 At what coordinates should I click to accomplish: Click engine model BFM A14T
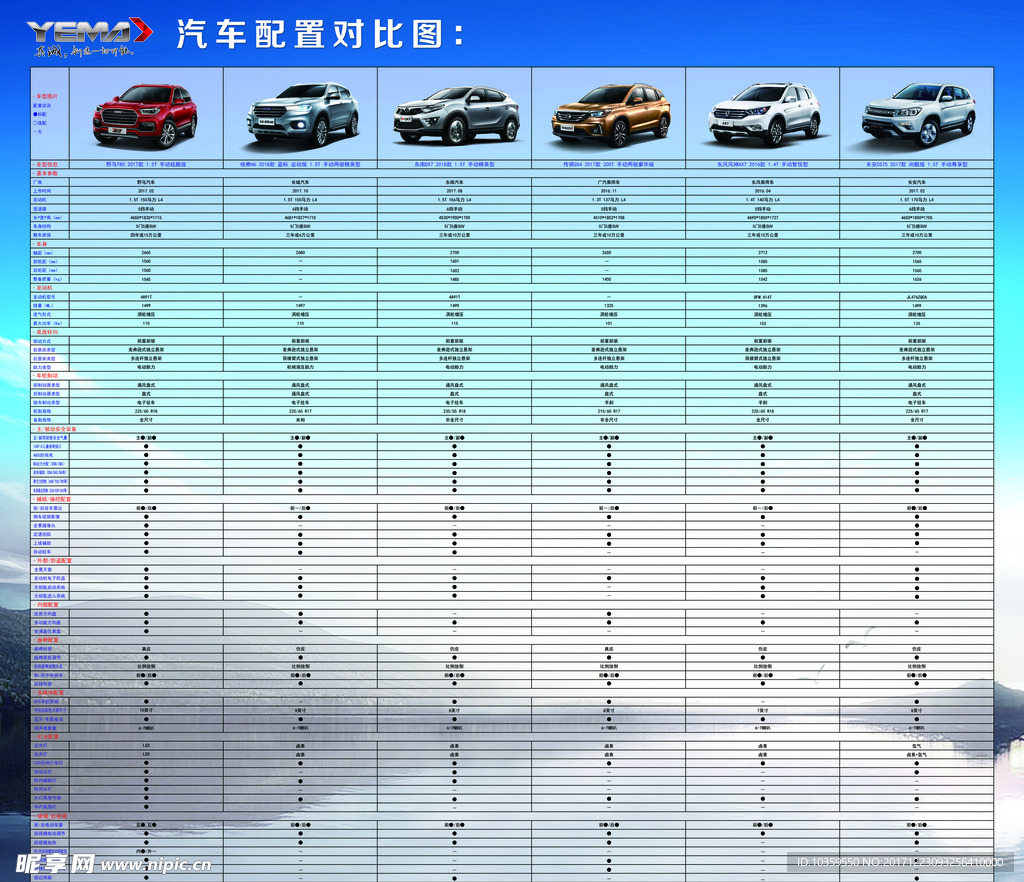tap(763, 297)
